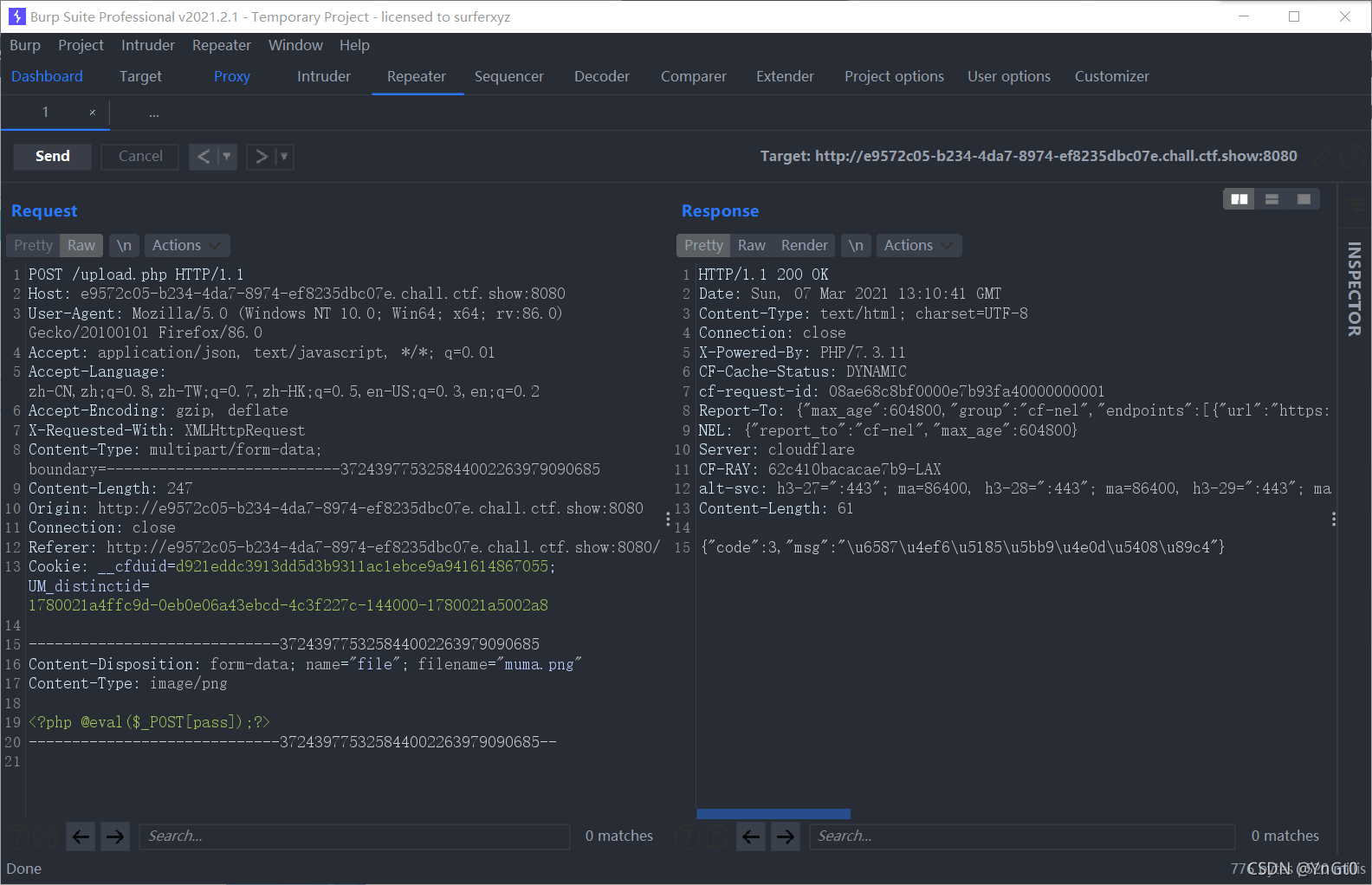
Task: Toggle response Render view
Action: [805, 246]
